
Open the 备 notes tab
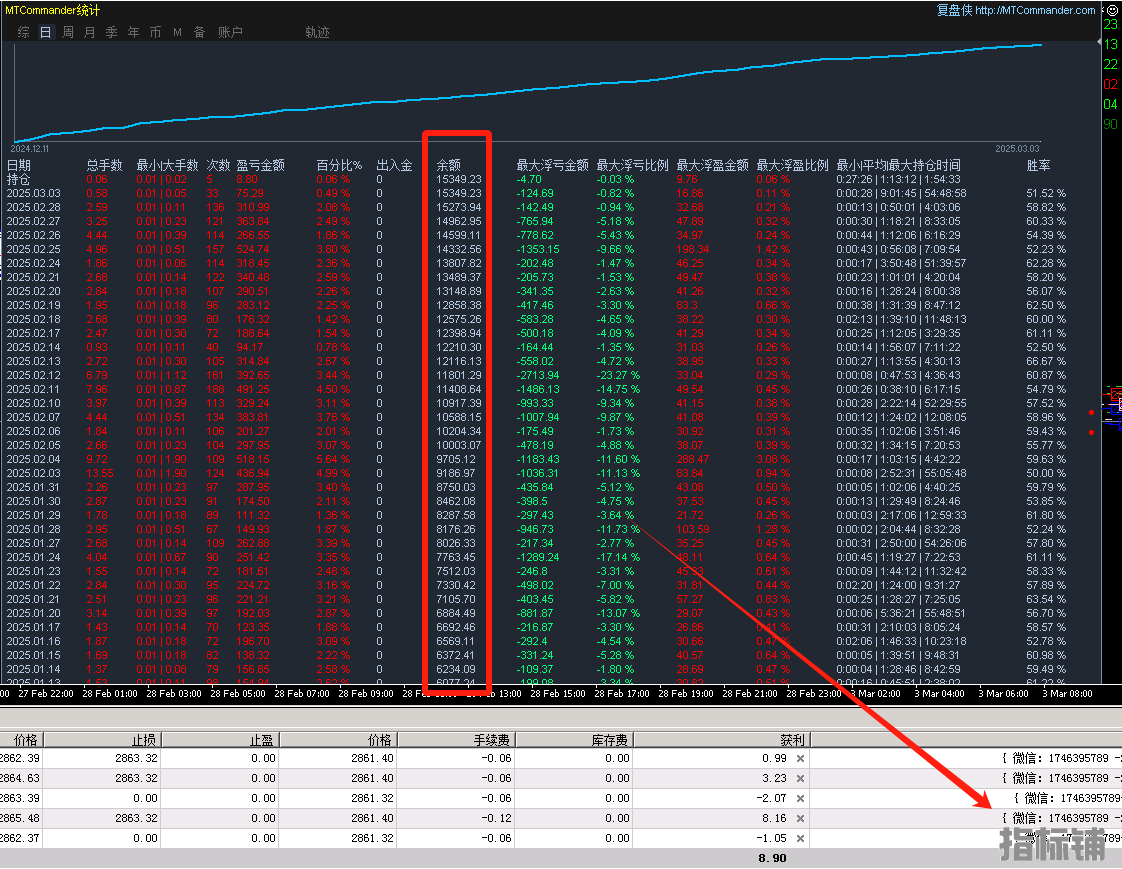[x=200, y=32]
